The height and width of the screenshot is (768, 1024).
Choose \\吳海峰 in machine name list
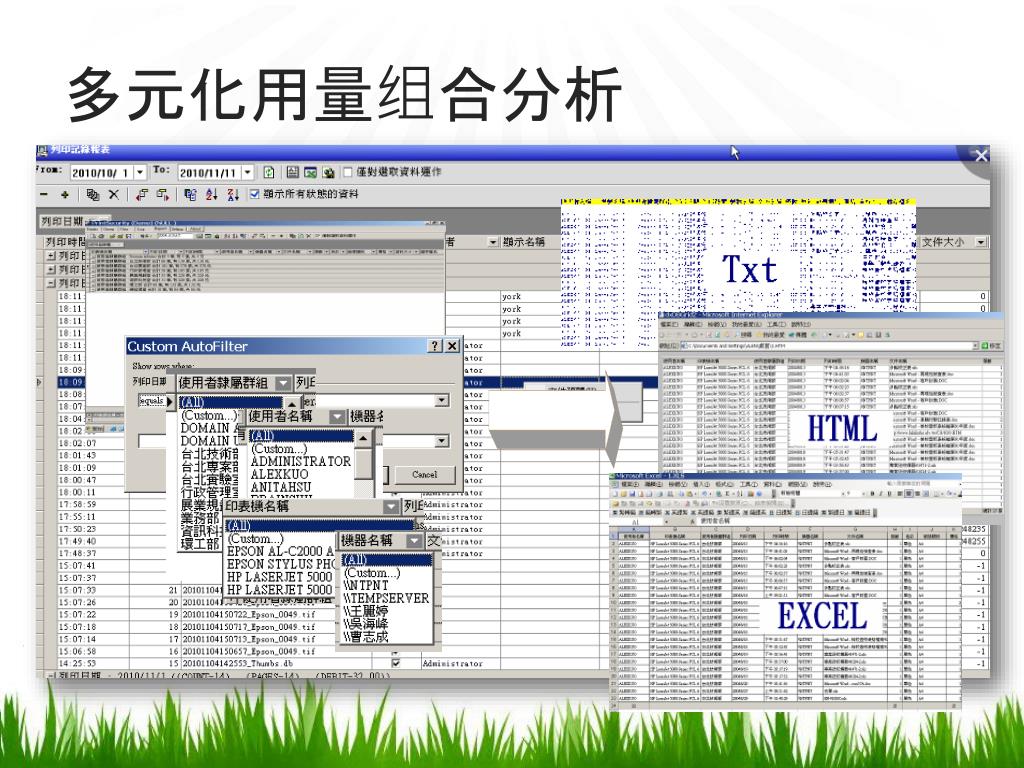pos(366,624)
